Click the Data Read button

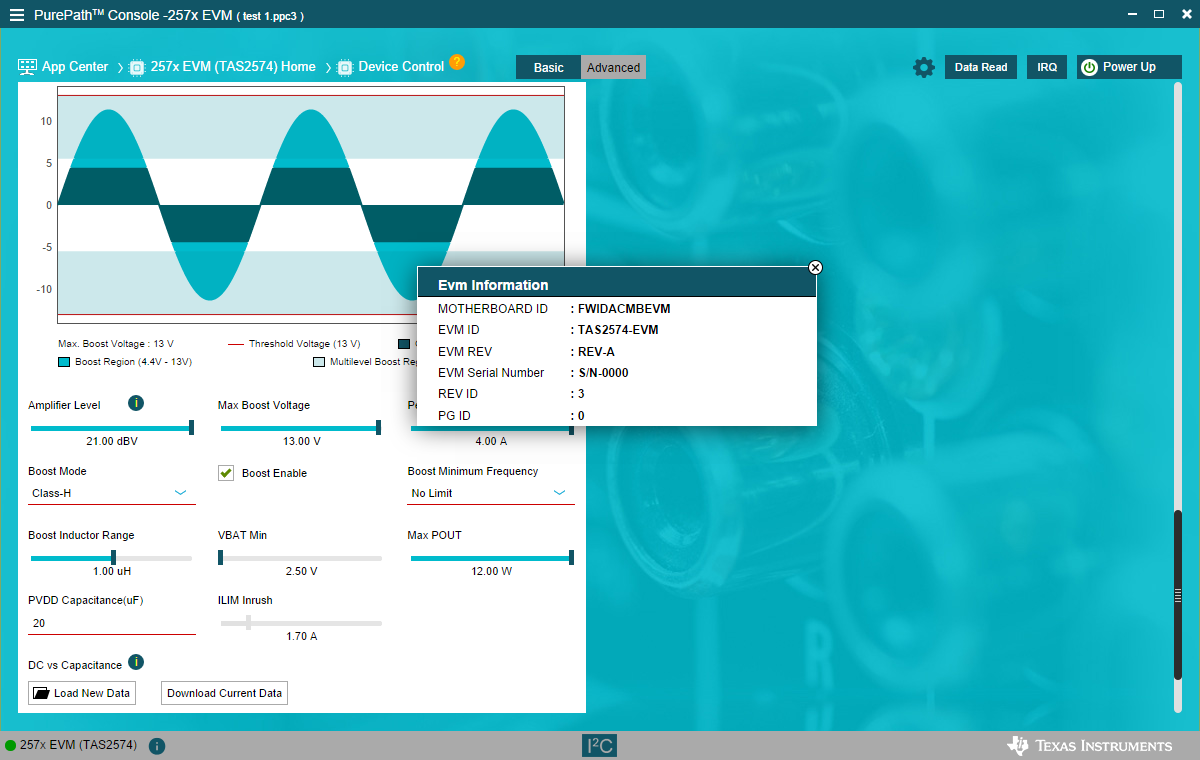click(x=981, y=67)
